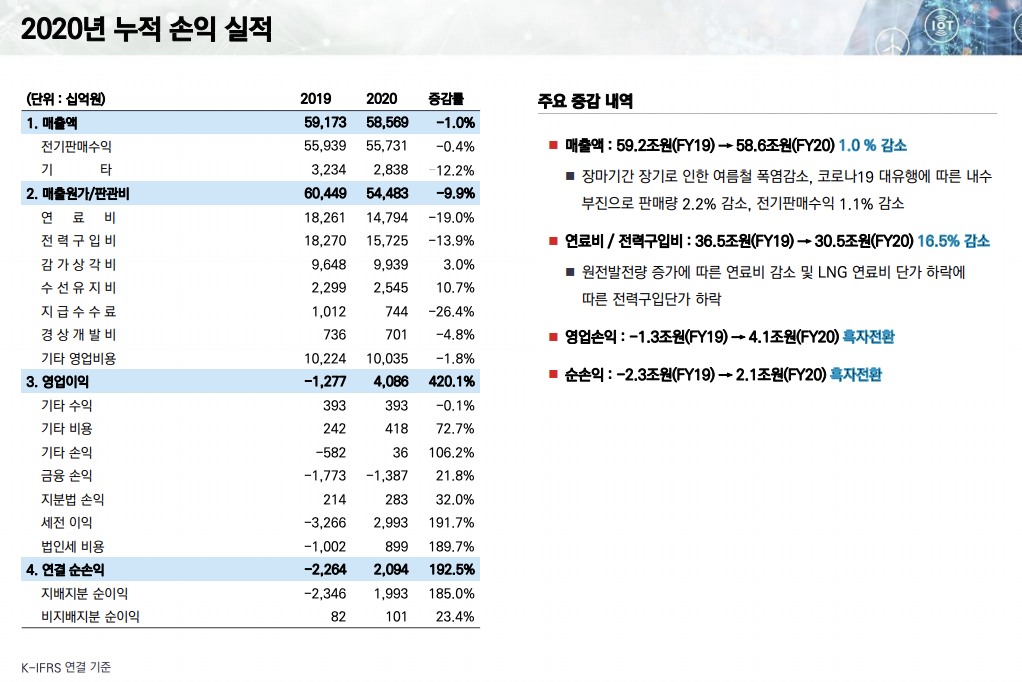Image resolution: width=1022 pixels, height=682 pixels.
Task: Click the blue 16.5% 감소 text
Action: click(x=955, y=240)
